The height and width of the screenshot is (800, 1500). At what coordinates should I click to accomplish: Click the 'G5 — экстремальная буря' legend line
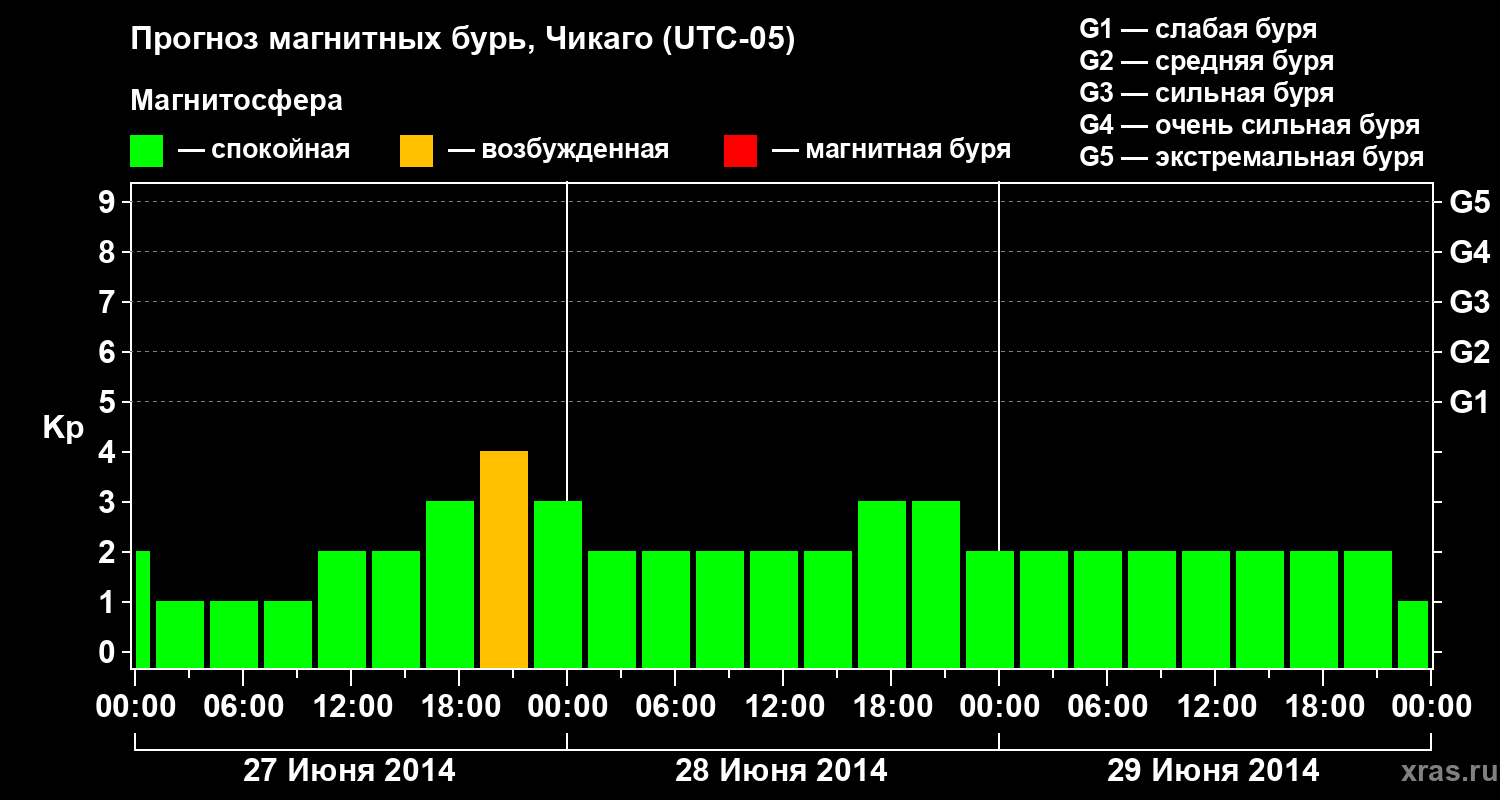[1251, 157]
